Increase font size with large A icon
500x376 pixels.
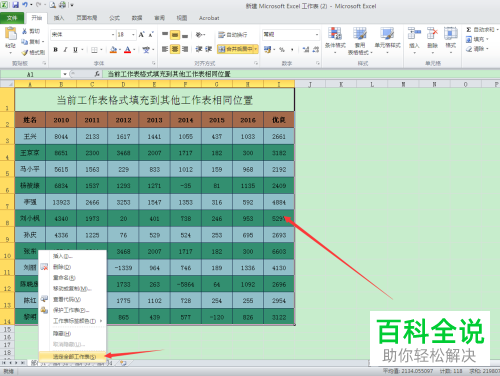coord(142,34)
